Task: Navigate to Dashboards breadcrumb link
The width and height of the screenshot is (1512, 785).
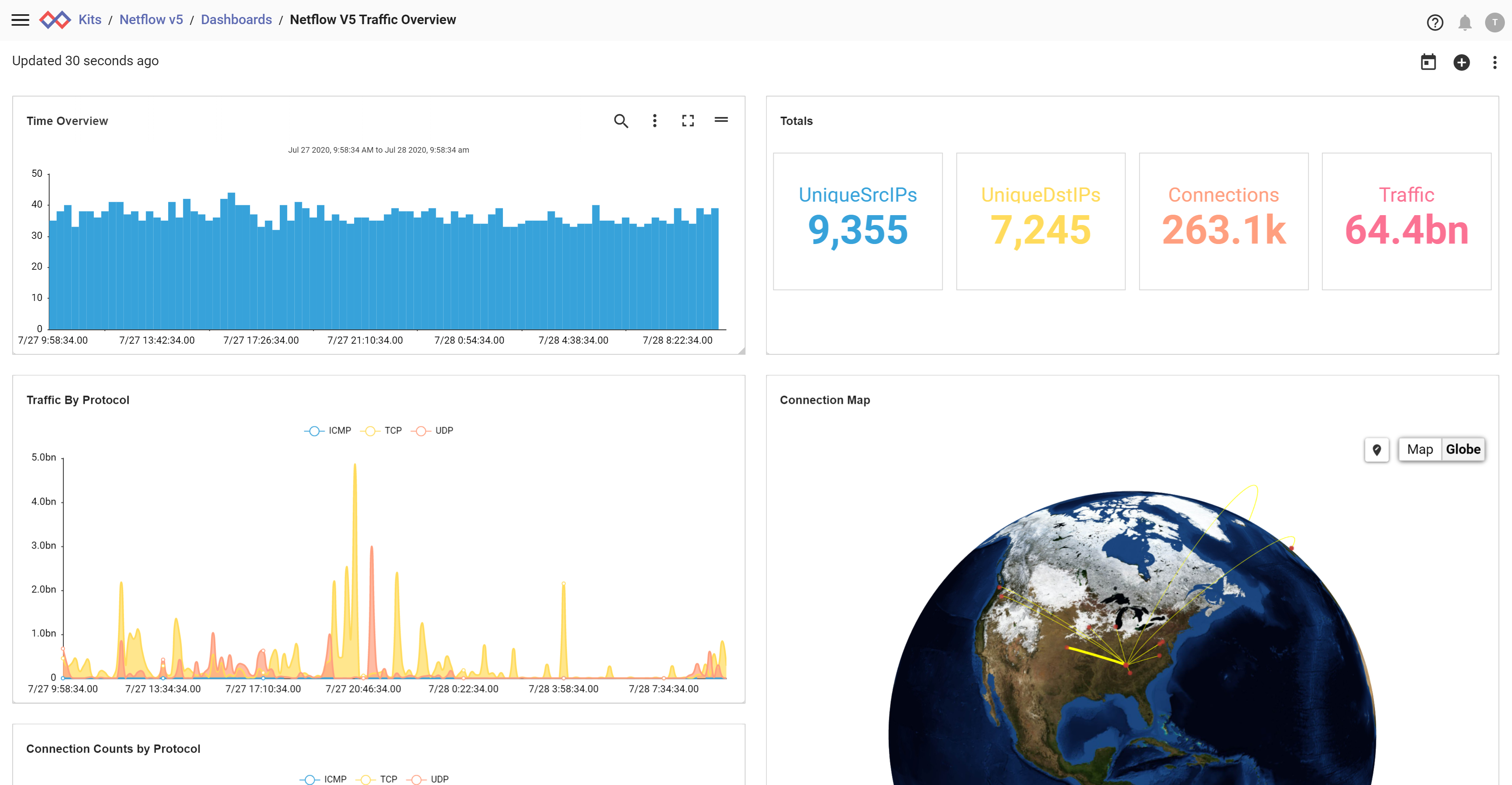Action: 236,20
